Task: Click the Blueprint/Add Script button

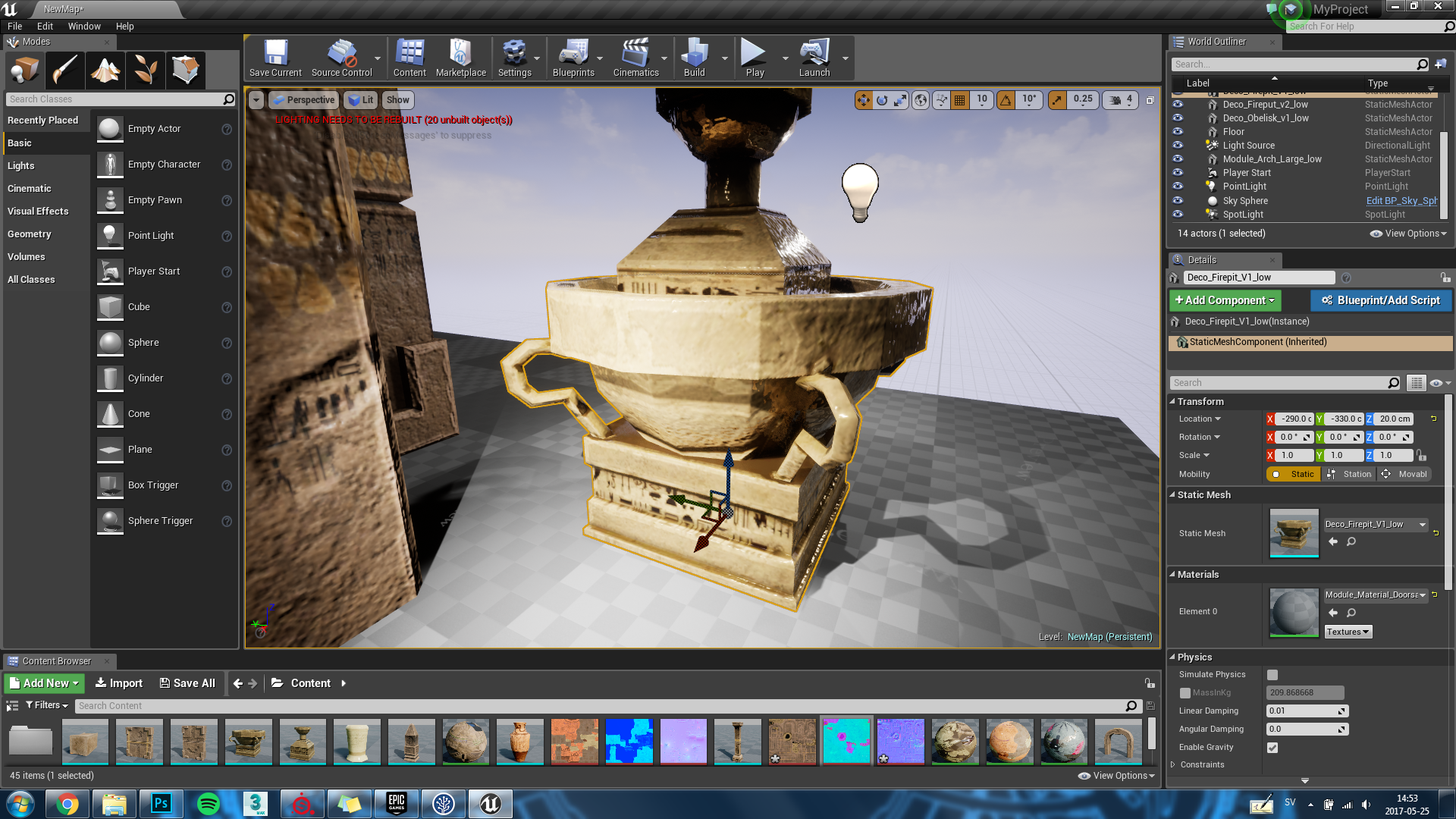Action: pyautogui.click(x=1381, y=300)
